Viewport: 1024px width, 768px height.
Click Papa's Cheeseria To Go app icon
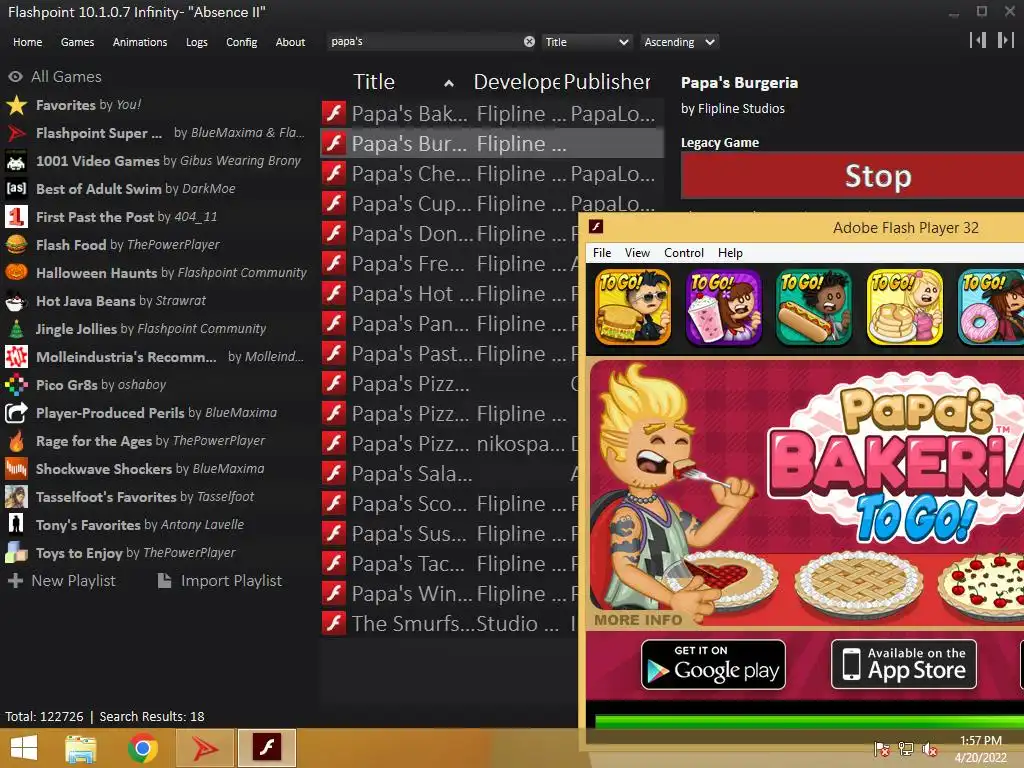[x=633, y=307]
